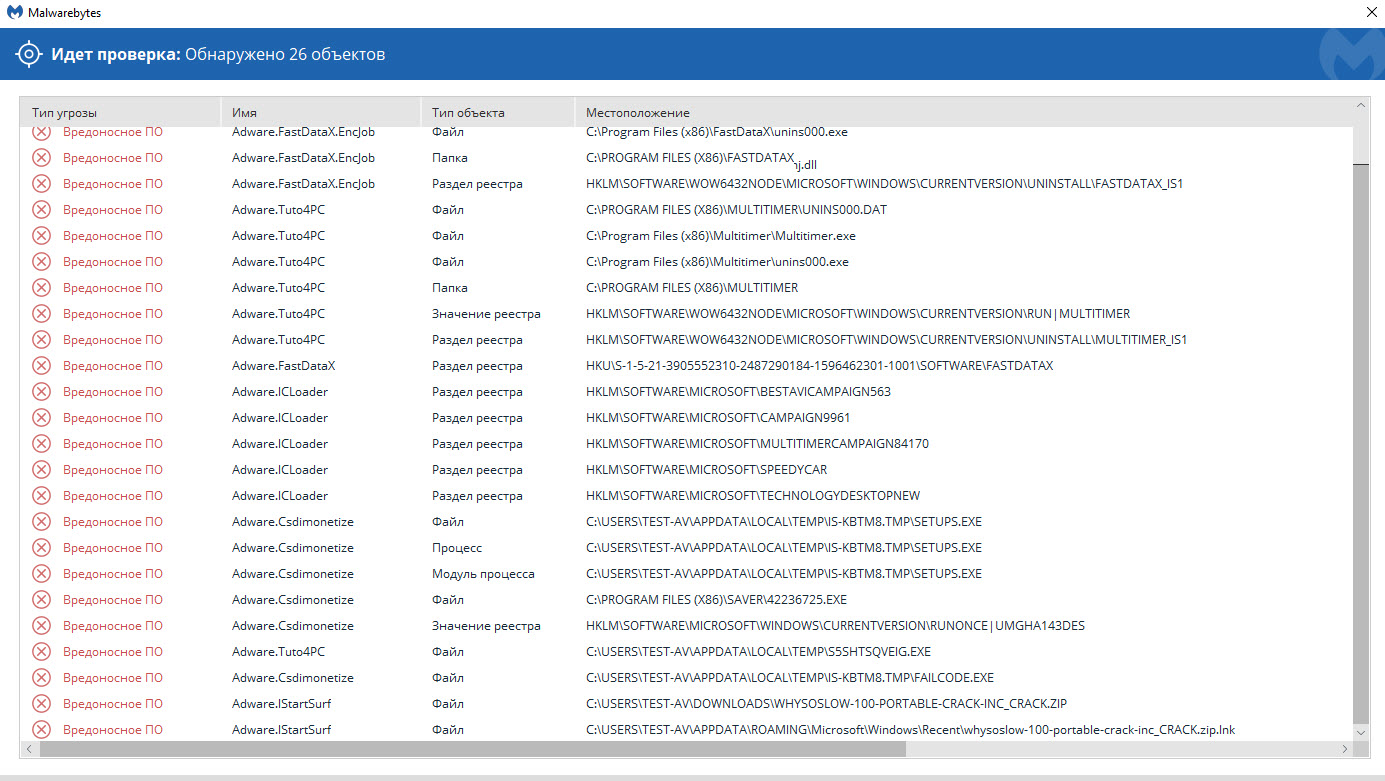Viewport: 1385px width, 781px height.
Task: Select the threat icon on the SAVER\42236725.EXE row
Action: pos(41,600)
